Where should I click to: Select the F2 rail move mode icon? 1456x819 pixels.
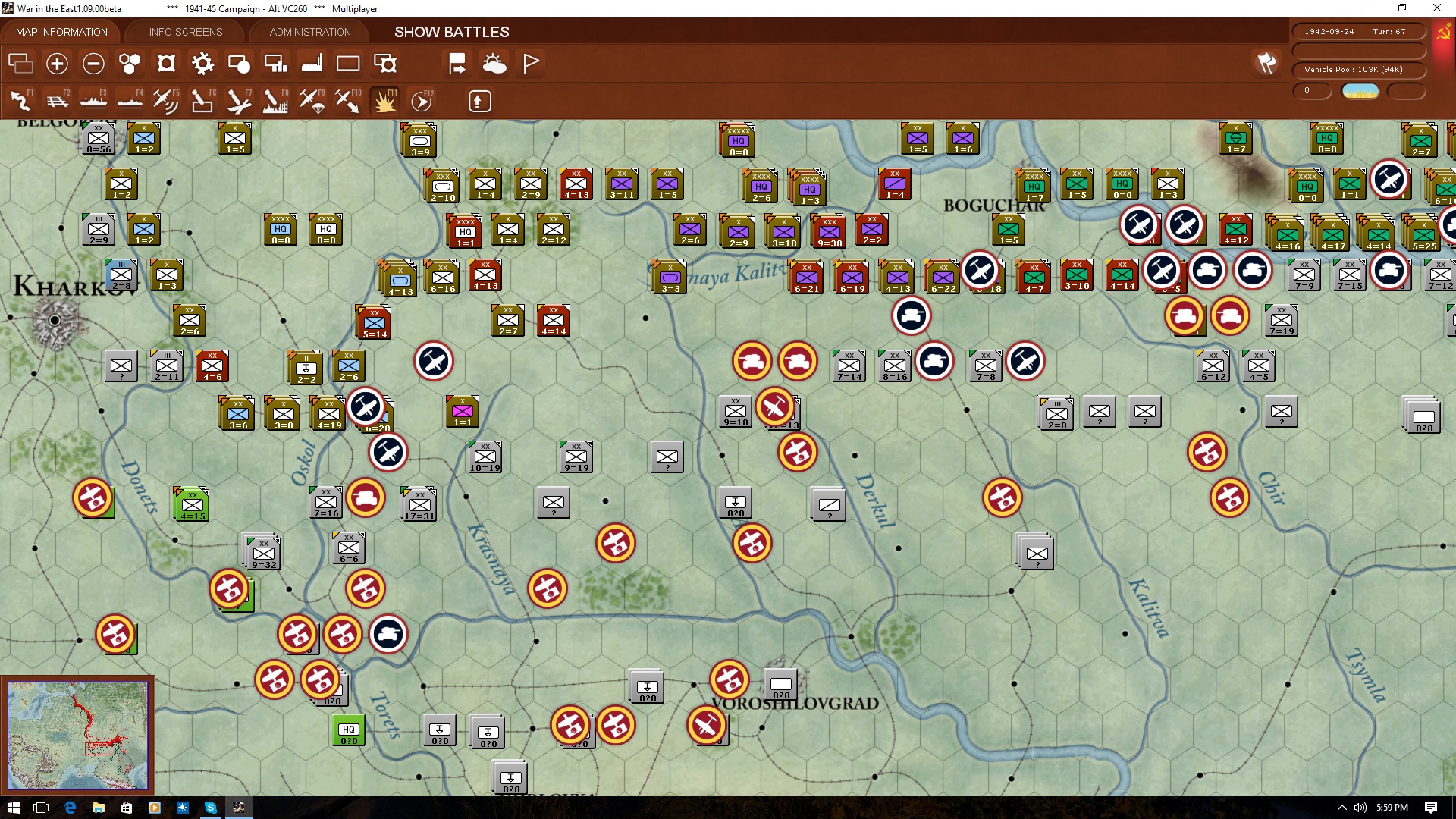pyautogui.click(x=57, y=101)
